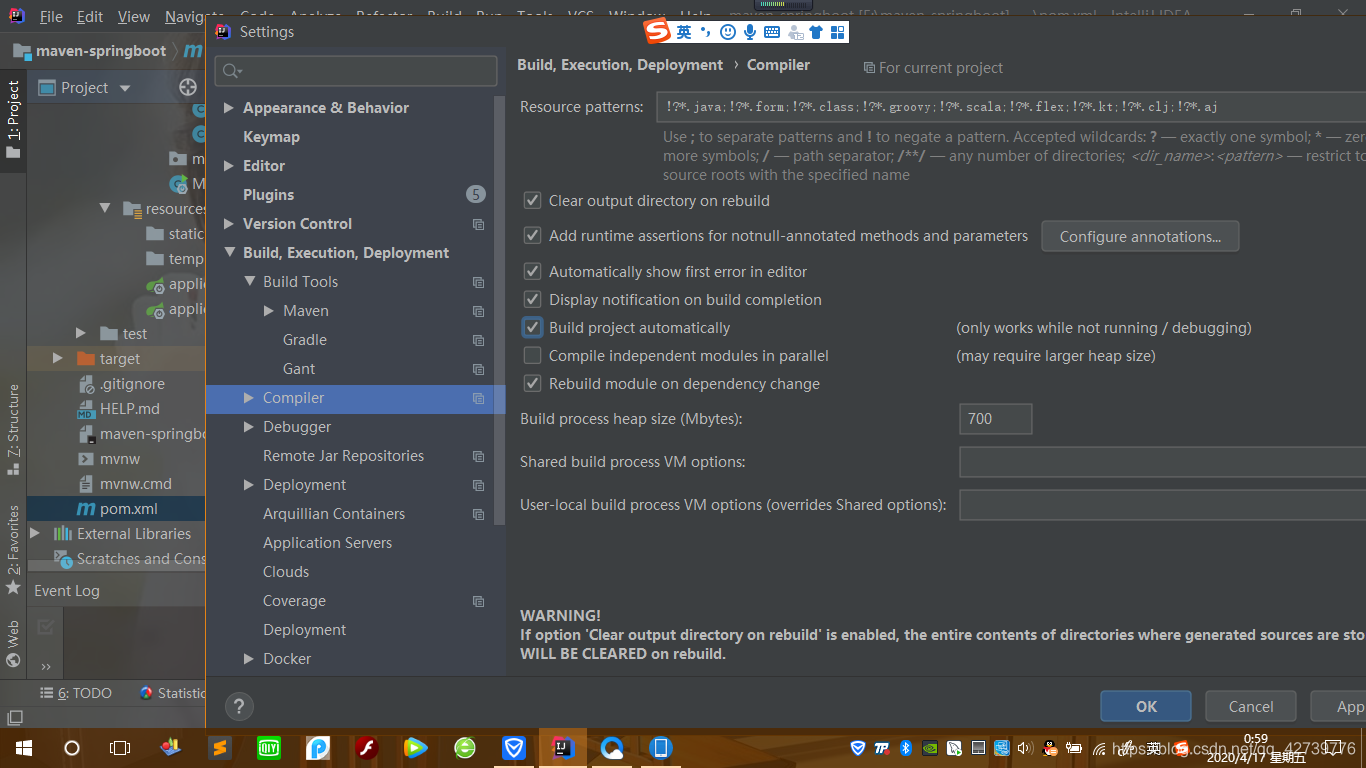The image size is (1366, 768).
Task: Click the settings search input box
Action: coord(356,71)
